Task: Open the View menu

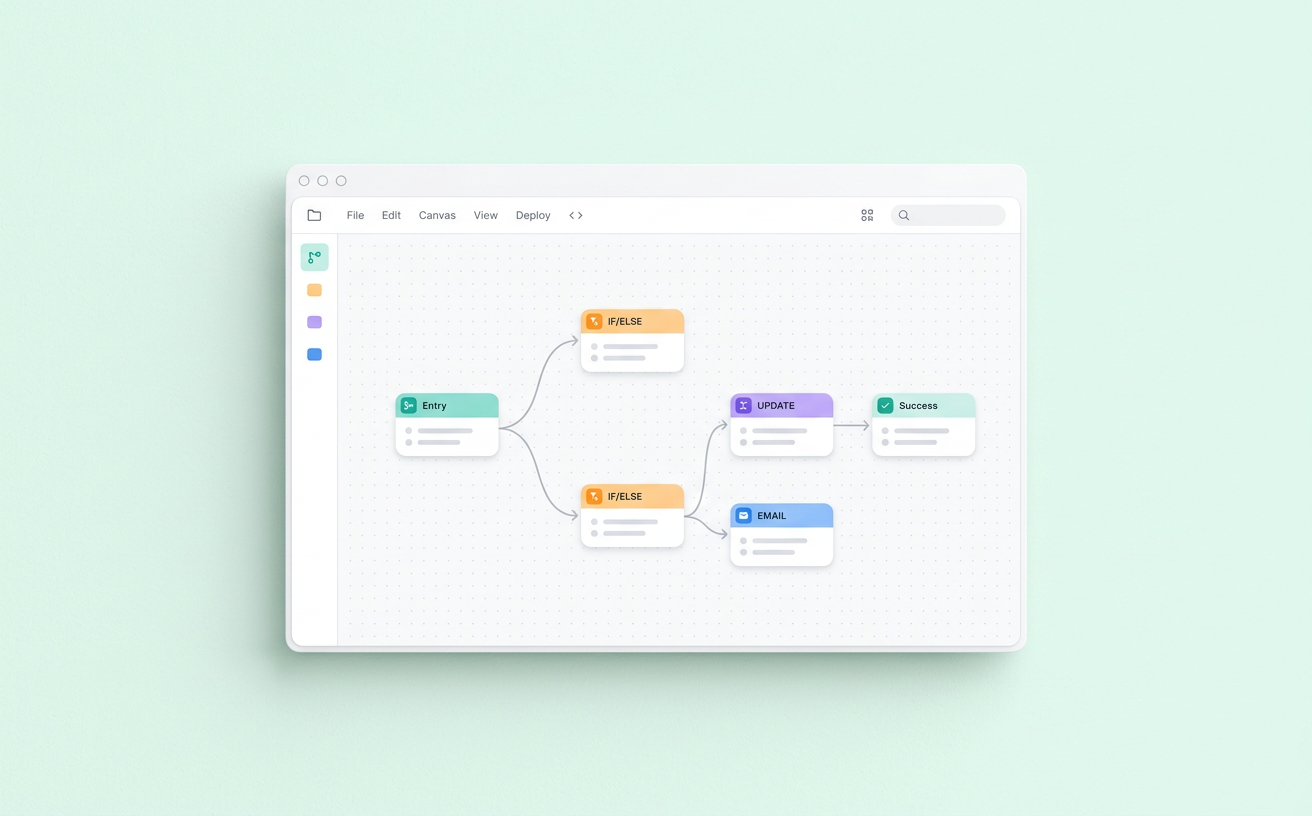Action: point(485,215)
